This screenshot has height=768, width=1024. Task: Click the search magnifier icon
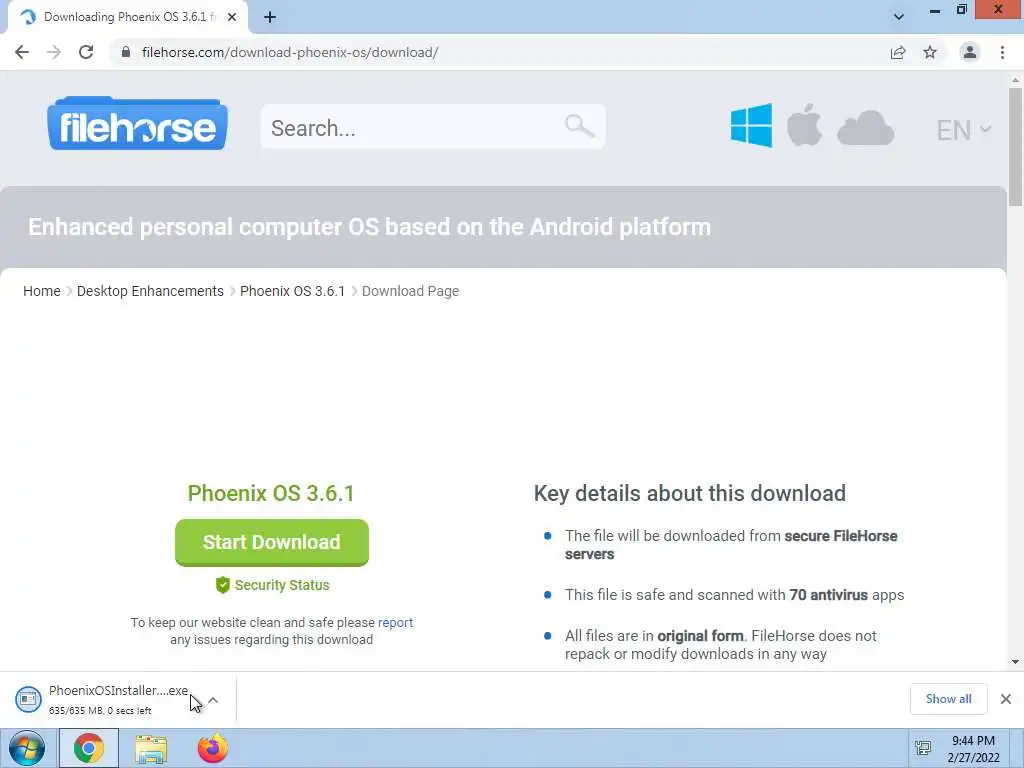tap(579, 126)
